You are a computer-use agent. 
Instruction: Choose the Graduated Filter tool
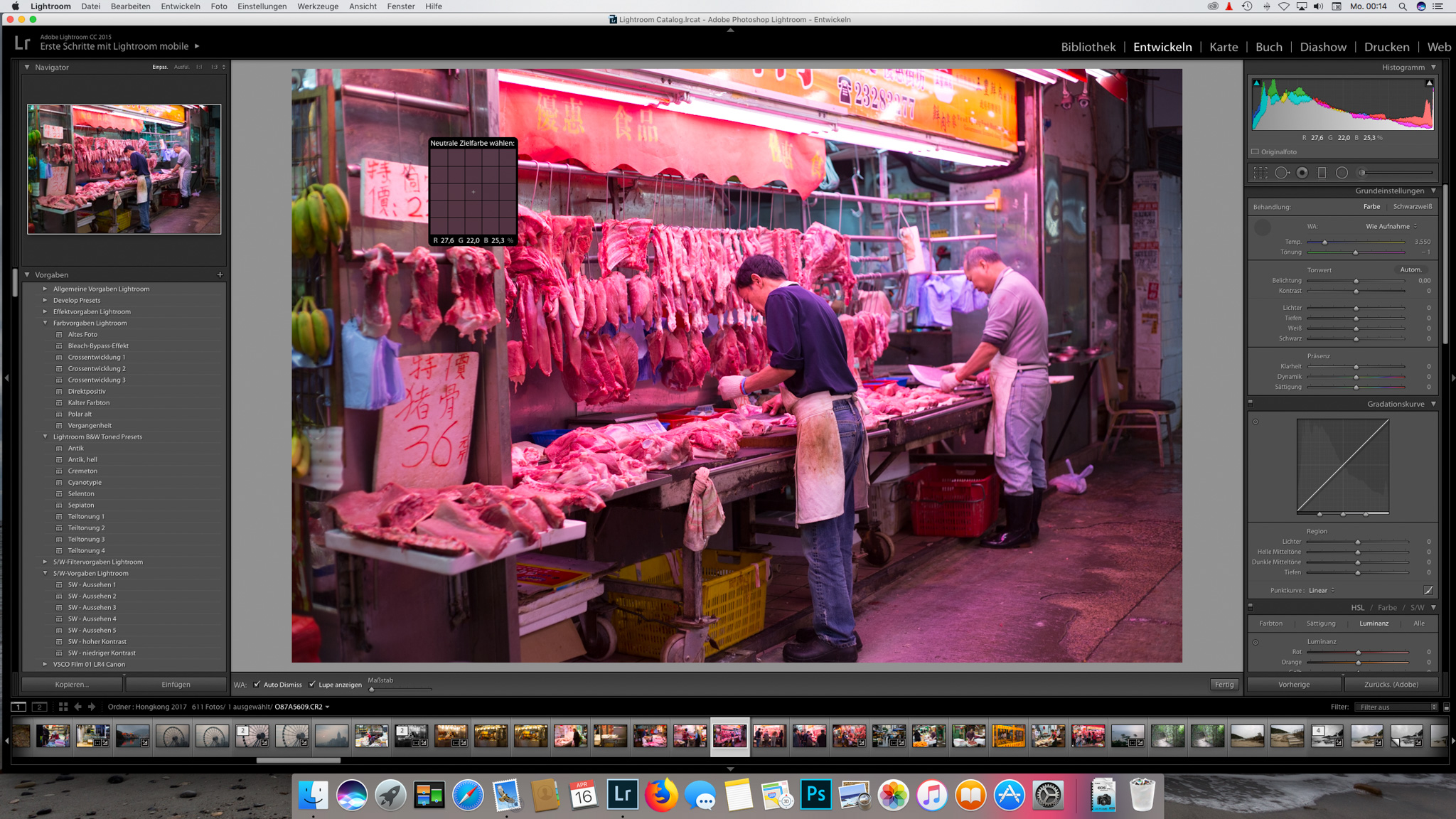coord(1322,173)
